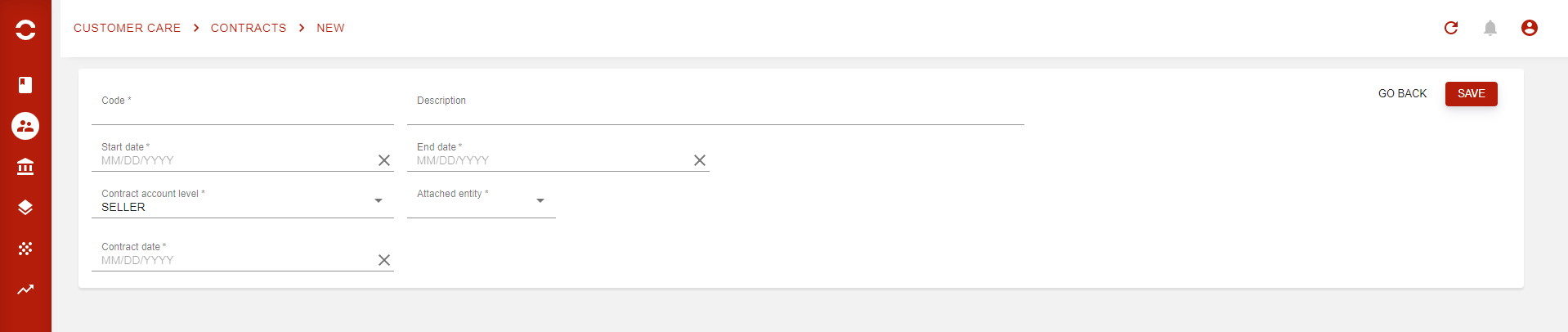This screenshot has width=1568, height=332.
Task: Go to the Customer Care breadcrumb
Action: coord(127,28)
